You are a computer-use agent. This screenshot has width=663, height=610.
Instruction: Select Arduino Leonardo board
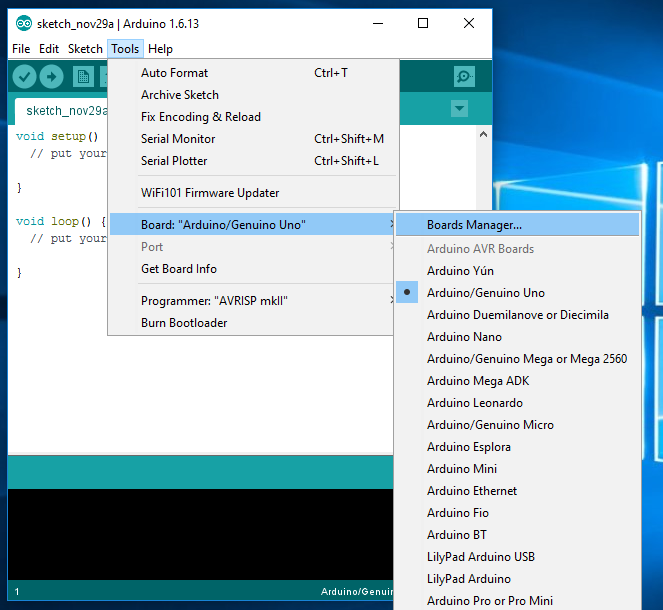pos(517,402)
